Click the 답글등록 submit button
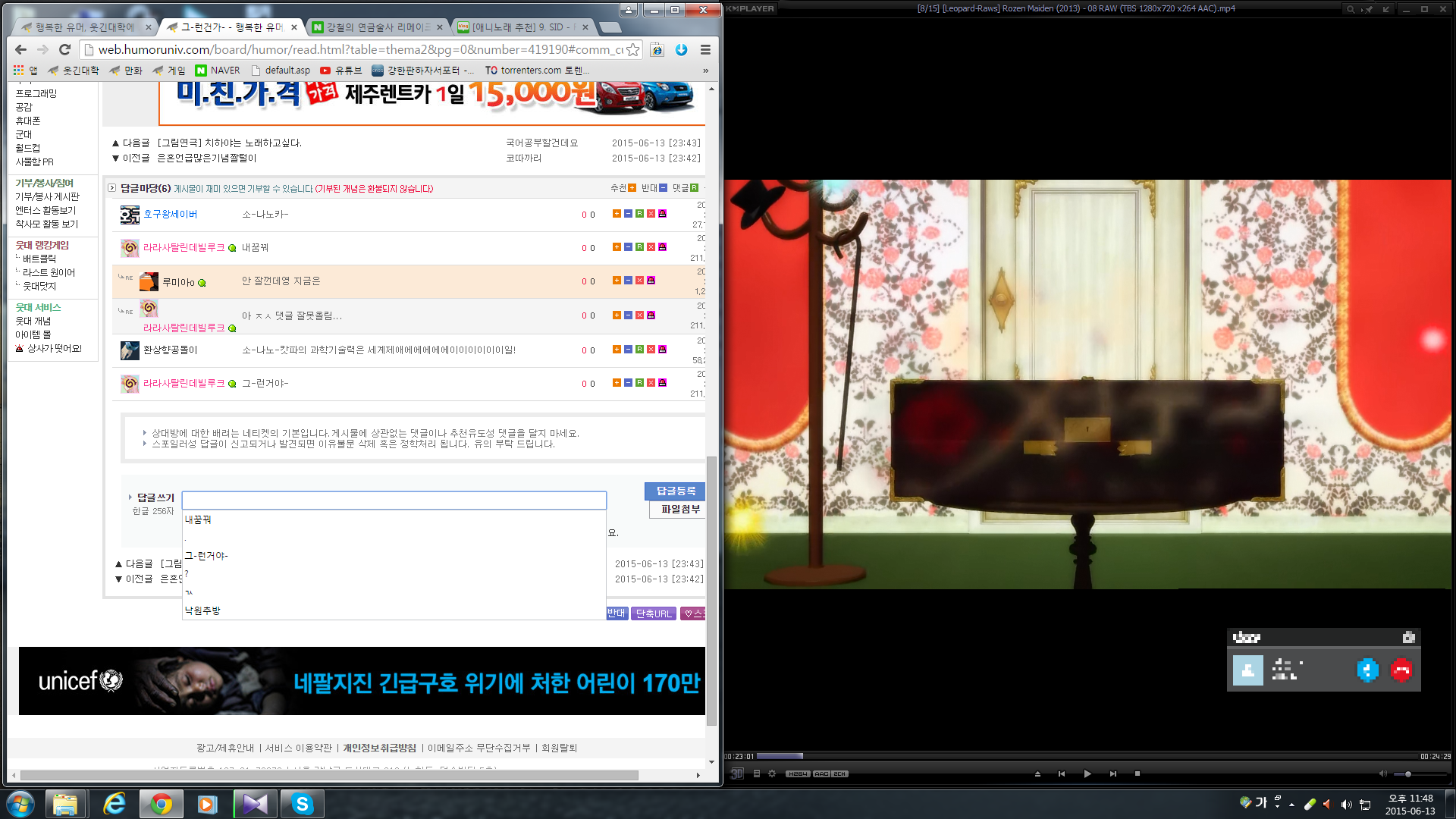The height and width of the screenshot is (819, 1456). 675,491
